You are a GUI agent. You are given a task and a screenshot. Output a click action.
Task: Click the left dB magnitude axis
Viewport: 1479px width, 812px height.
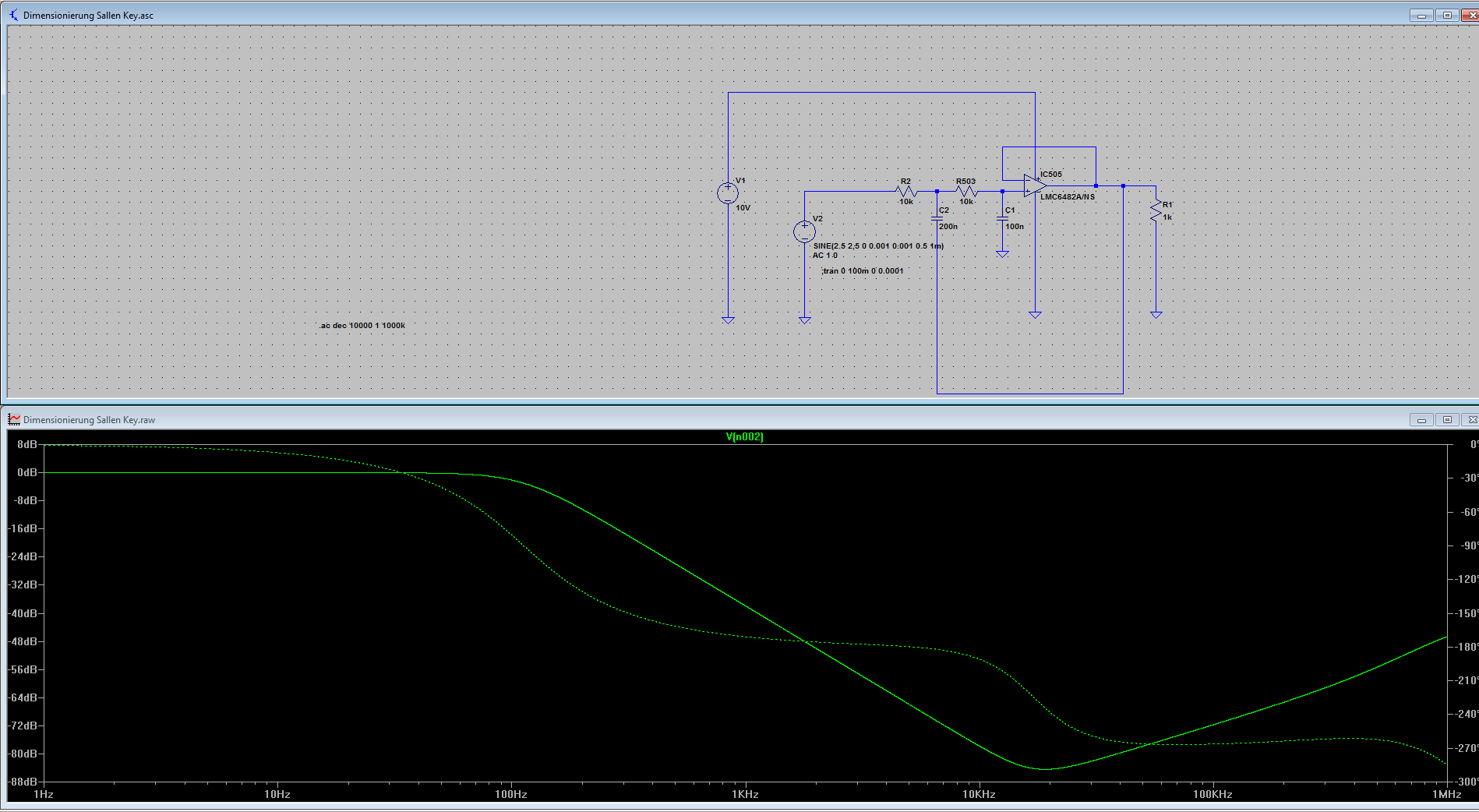[x=25, y=613]
